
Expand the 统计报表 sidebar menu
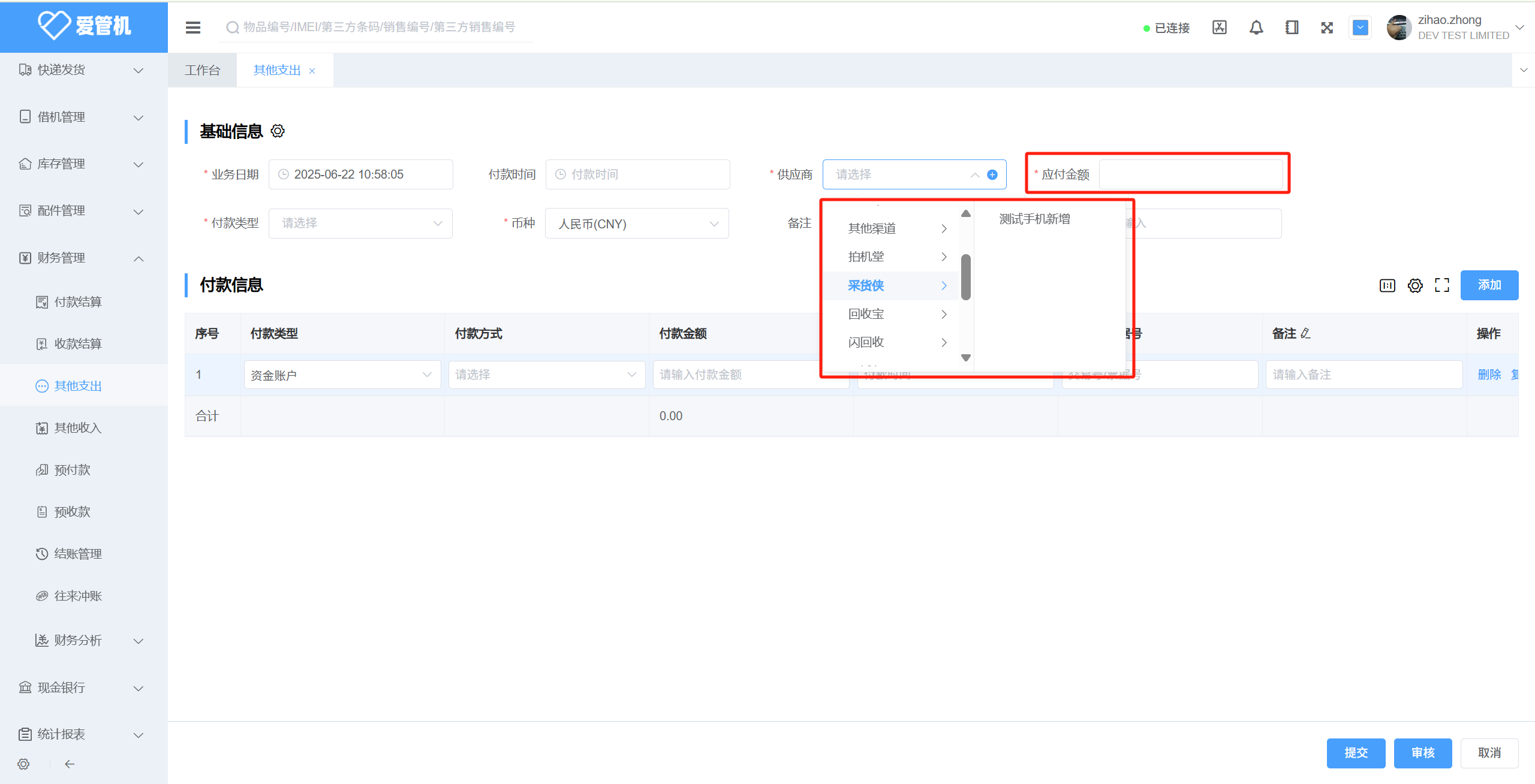pos(84,734)
